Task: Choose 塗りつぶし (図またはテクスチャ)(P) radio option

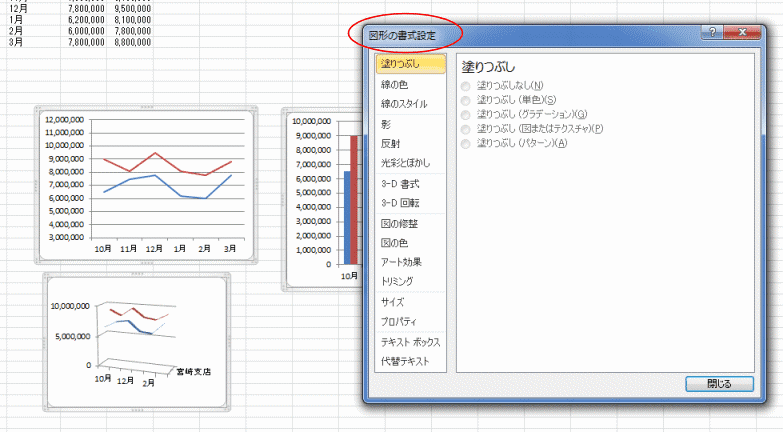Action: (x=465, y=129)
